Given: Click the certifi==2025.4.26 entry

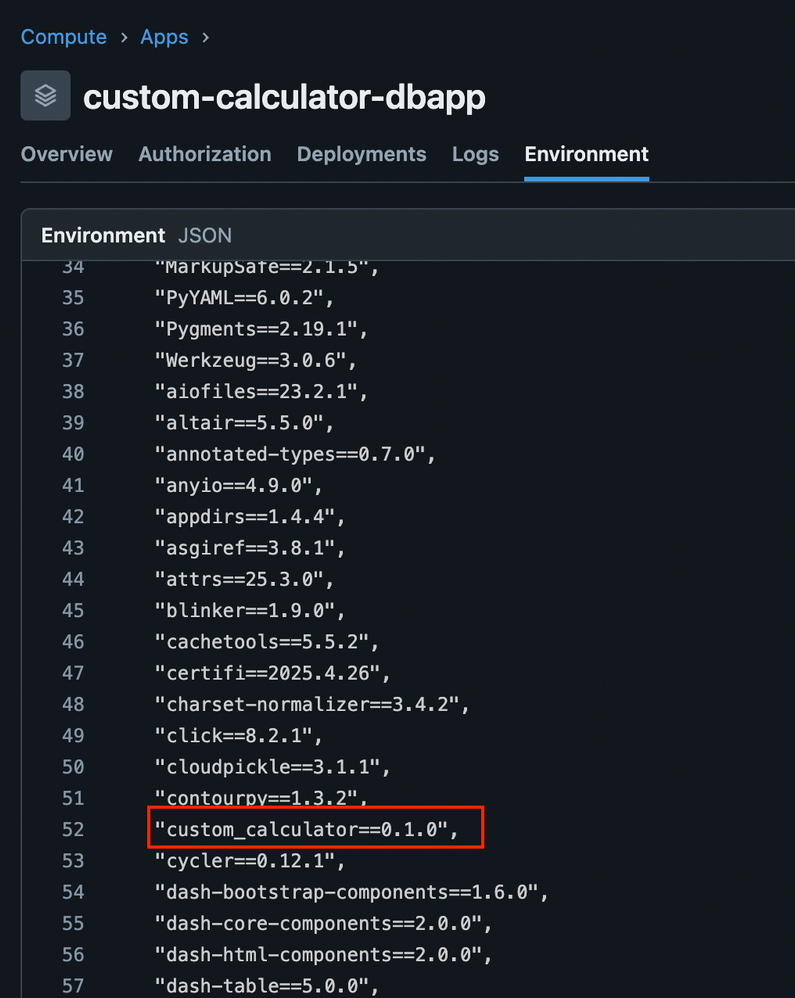Looking at the screenshot, I should point(276,673).
